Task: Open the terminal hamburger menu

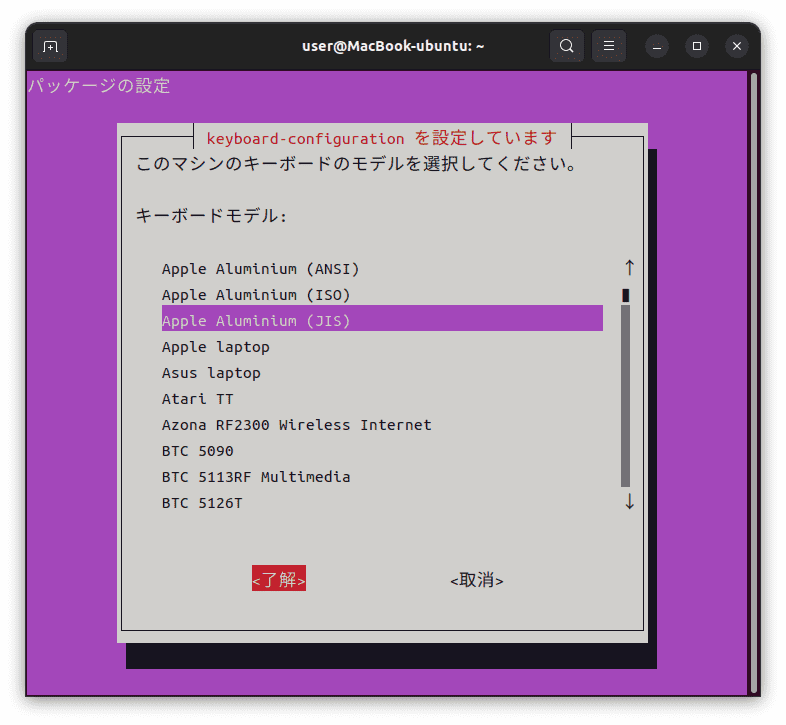Action: point(609,46)
